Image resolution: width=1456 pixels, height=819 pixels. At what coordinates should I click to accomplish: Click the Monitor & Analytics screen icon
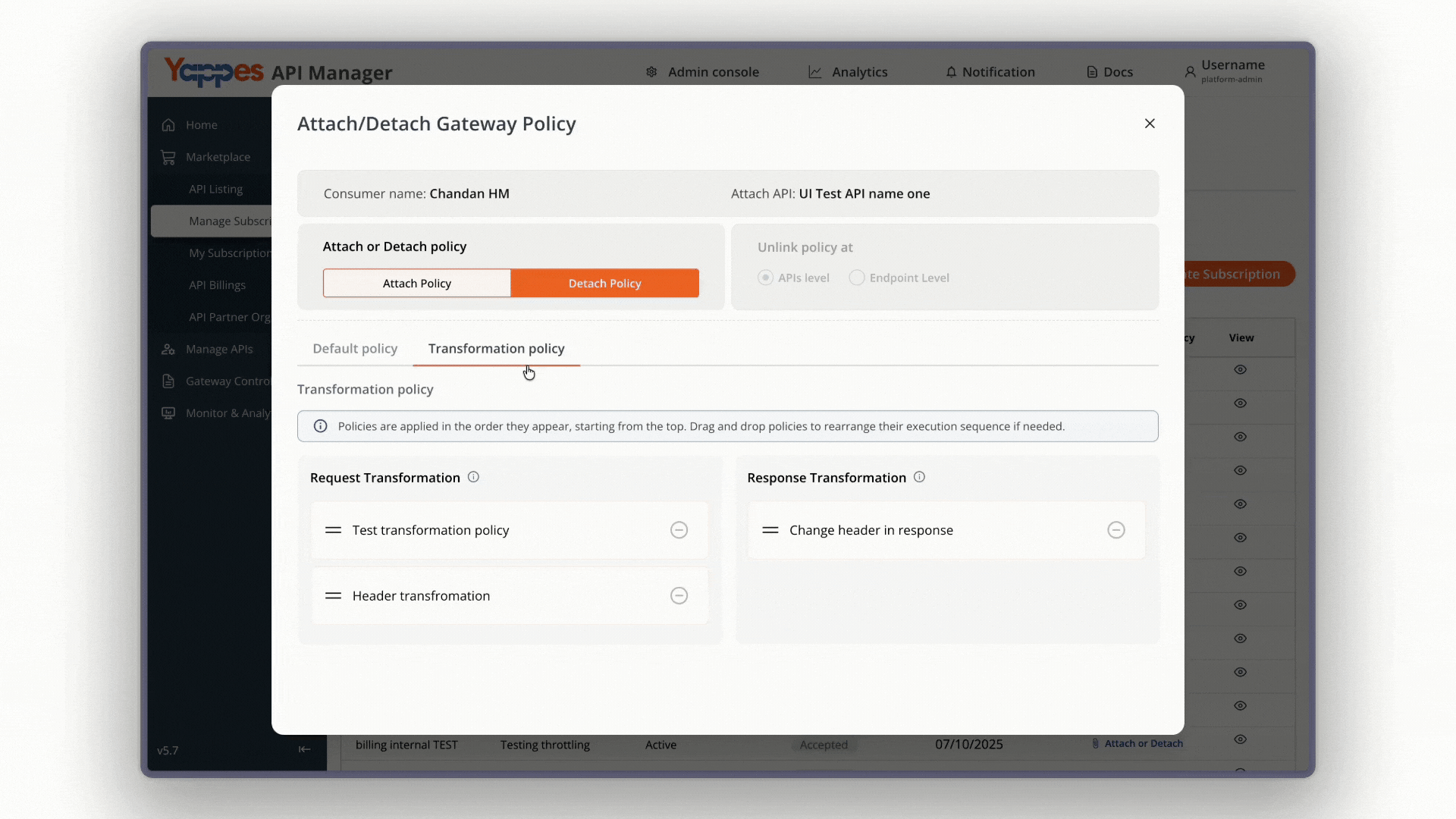168,413
